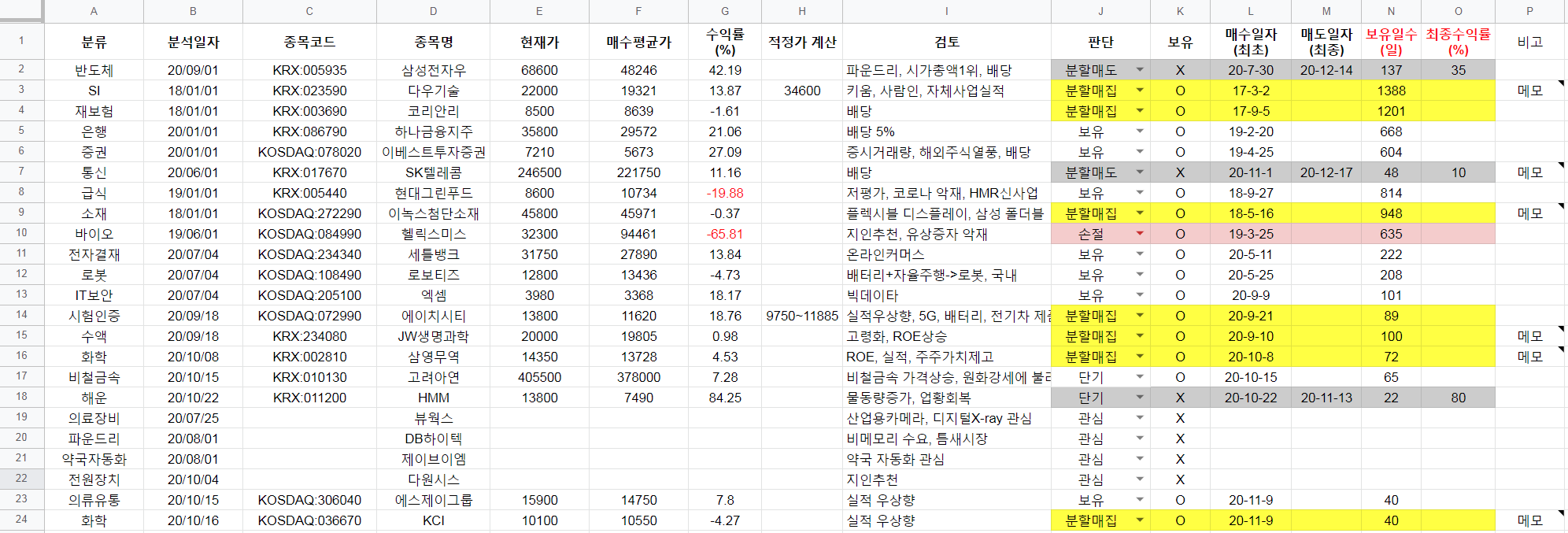The height and width of the screenshot is (533, 1568).
Task: Expand 보유 dropdown in 에스제이그룹 row
Action: coord(1139,500)
